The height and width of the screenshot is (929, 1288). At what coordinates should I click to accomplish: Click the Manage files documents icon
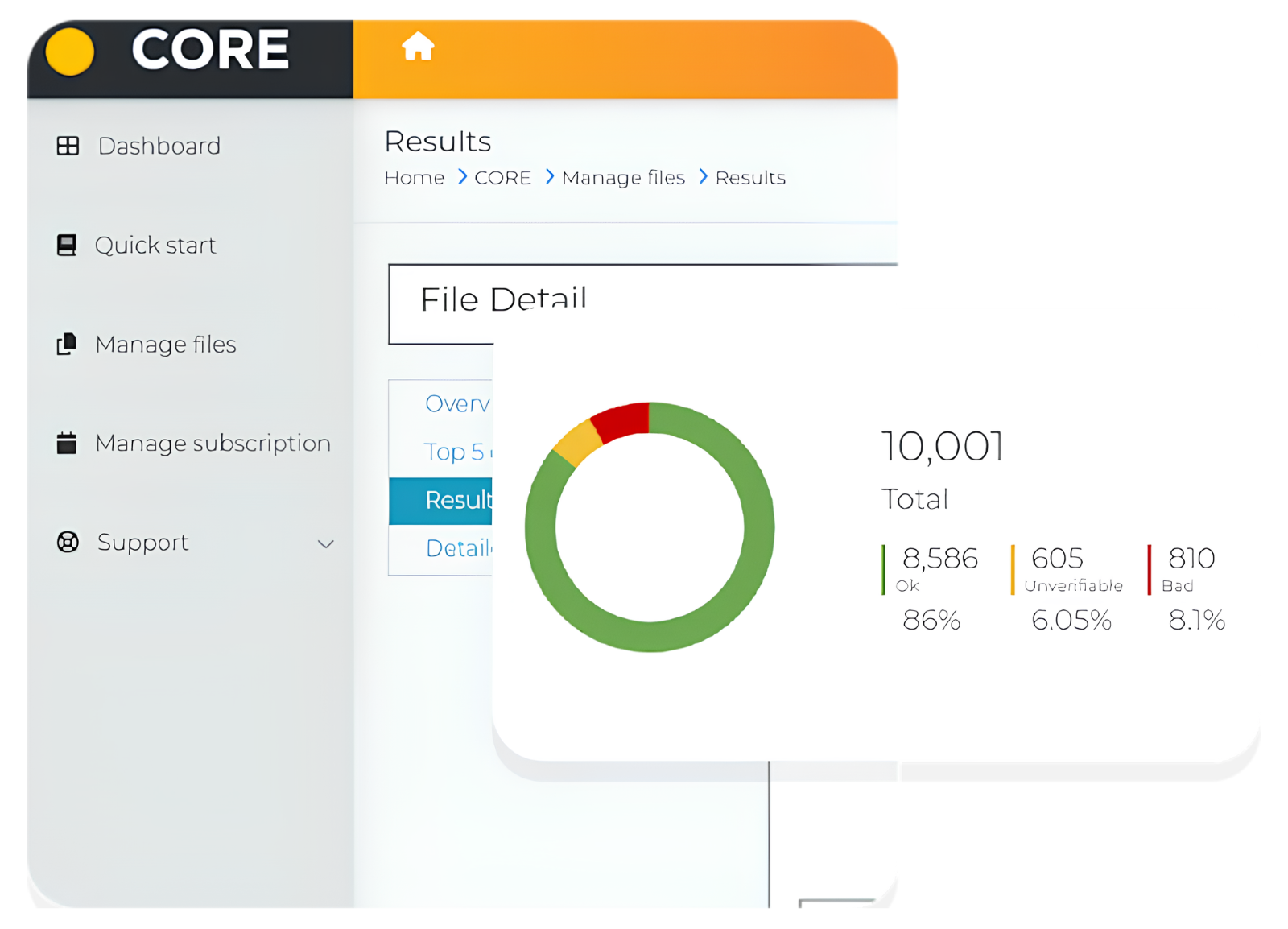[x=67, y=344]
